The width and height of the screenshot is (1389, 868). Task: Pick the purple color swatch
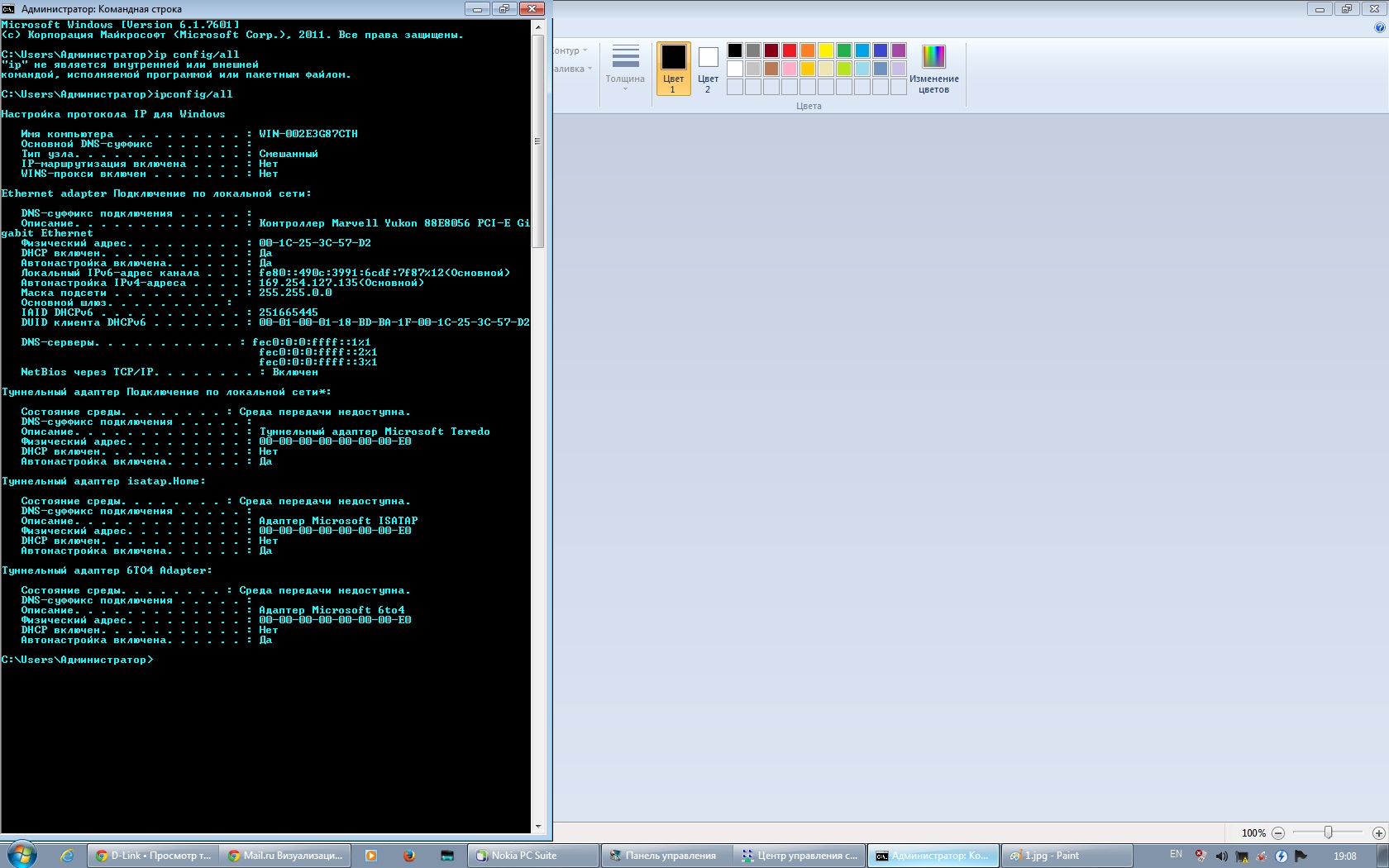[x=899, y=50]
